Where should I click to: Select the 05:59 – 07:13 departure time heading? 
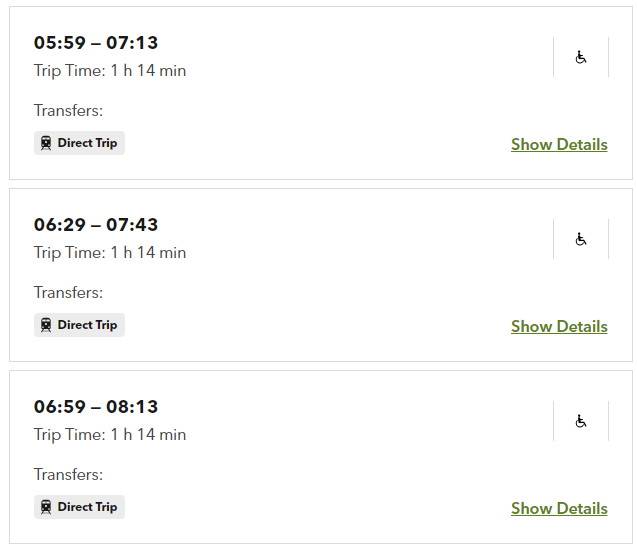click(x=96, y=43)
